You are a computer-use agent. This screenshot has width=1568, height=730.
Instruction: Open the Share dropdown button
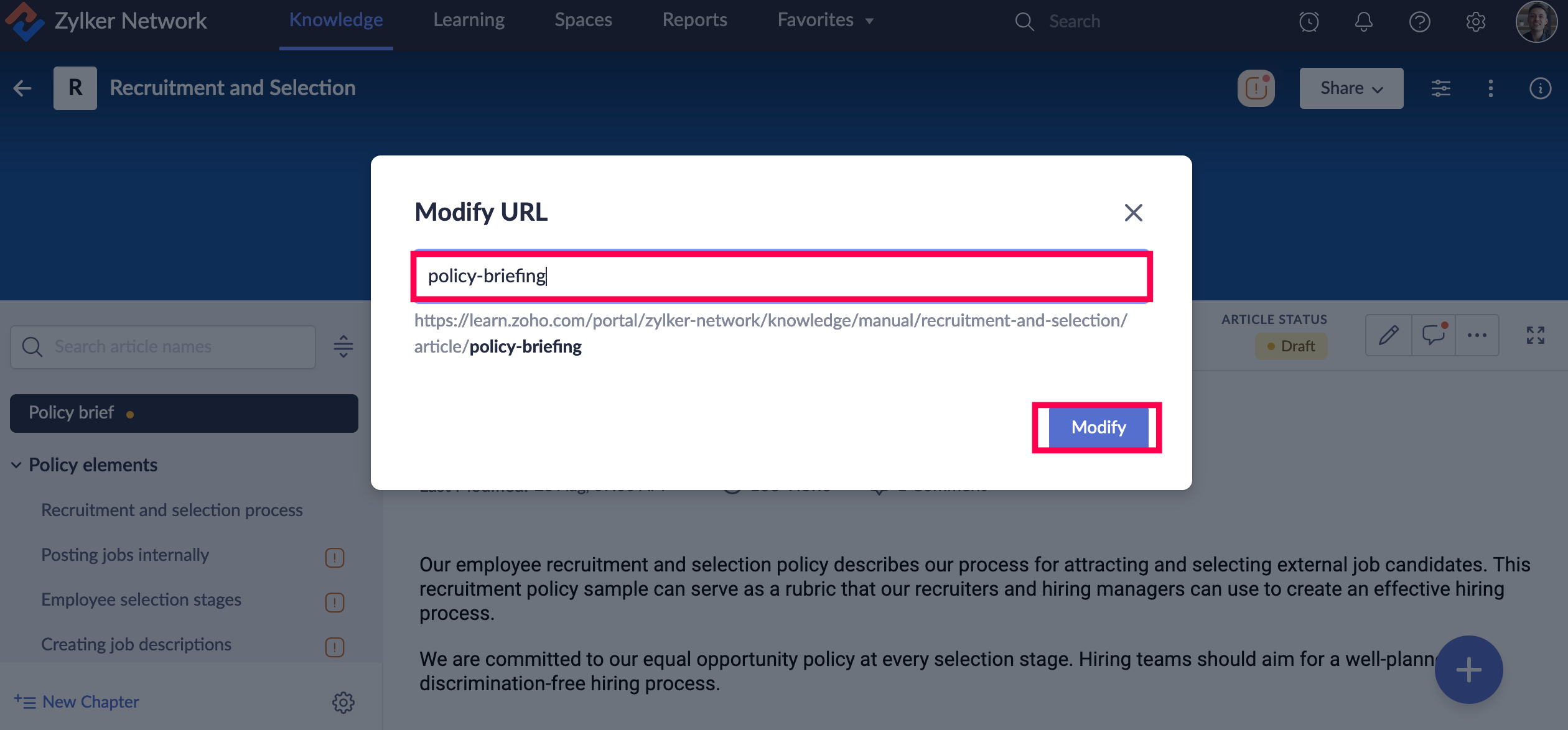1351,88
